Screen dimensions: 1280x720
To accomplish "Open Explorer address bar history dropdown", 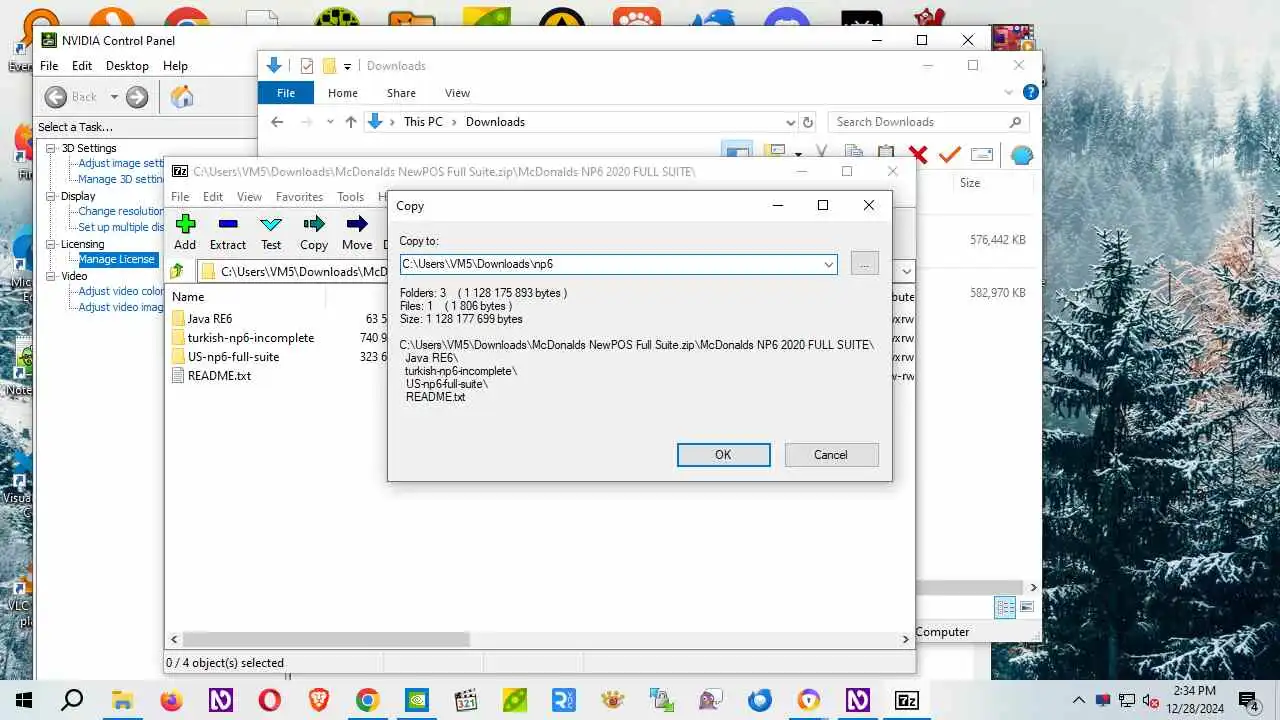I will coord(790,122).
